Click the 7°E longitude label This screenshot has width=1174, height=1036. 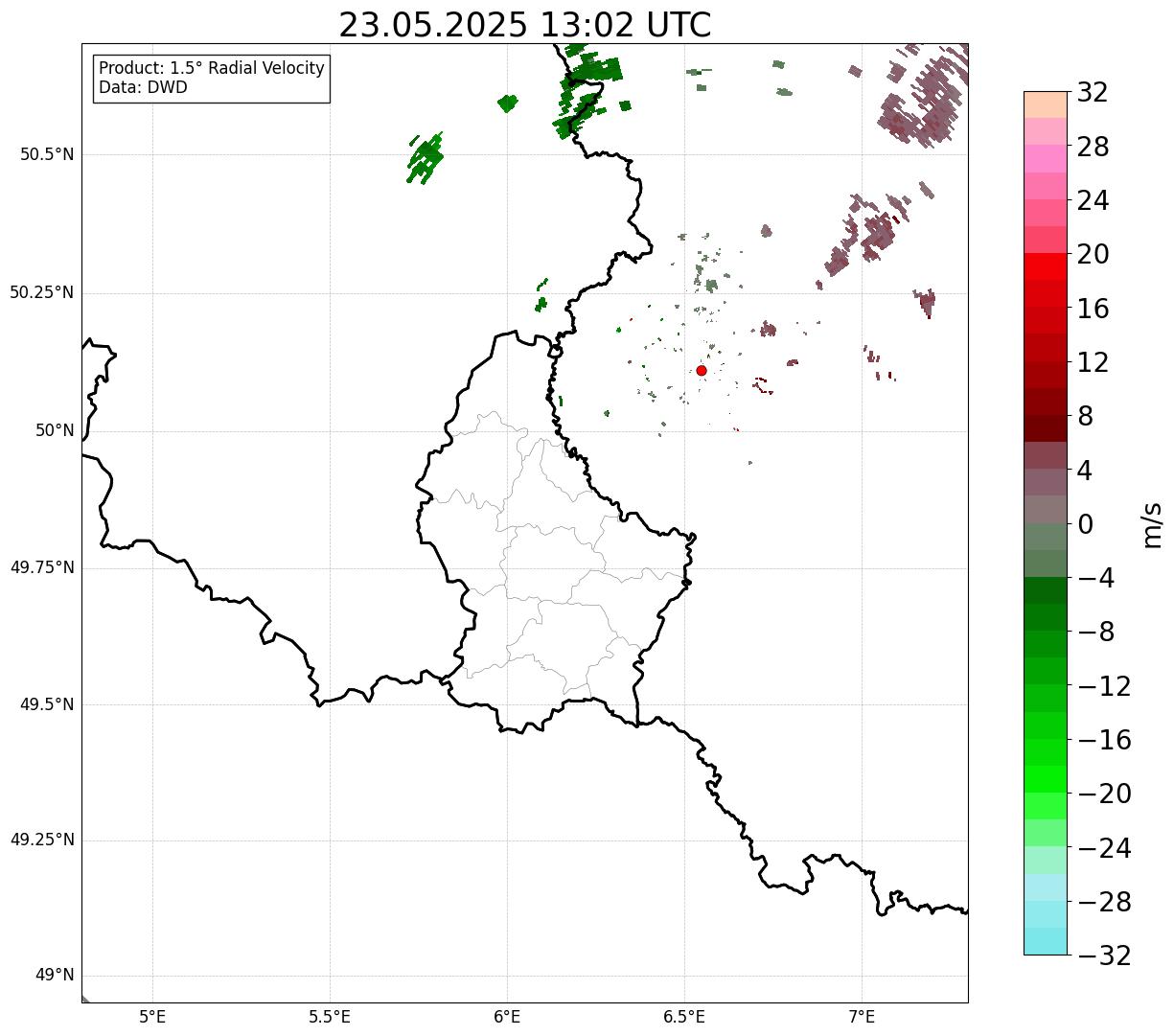pos(862,1017)
